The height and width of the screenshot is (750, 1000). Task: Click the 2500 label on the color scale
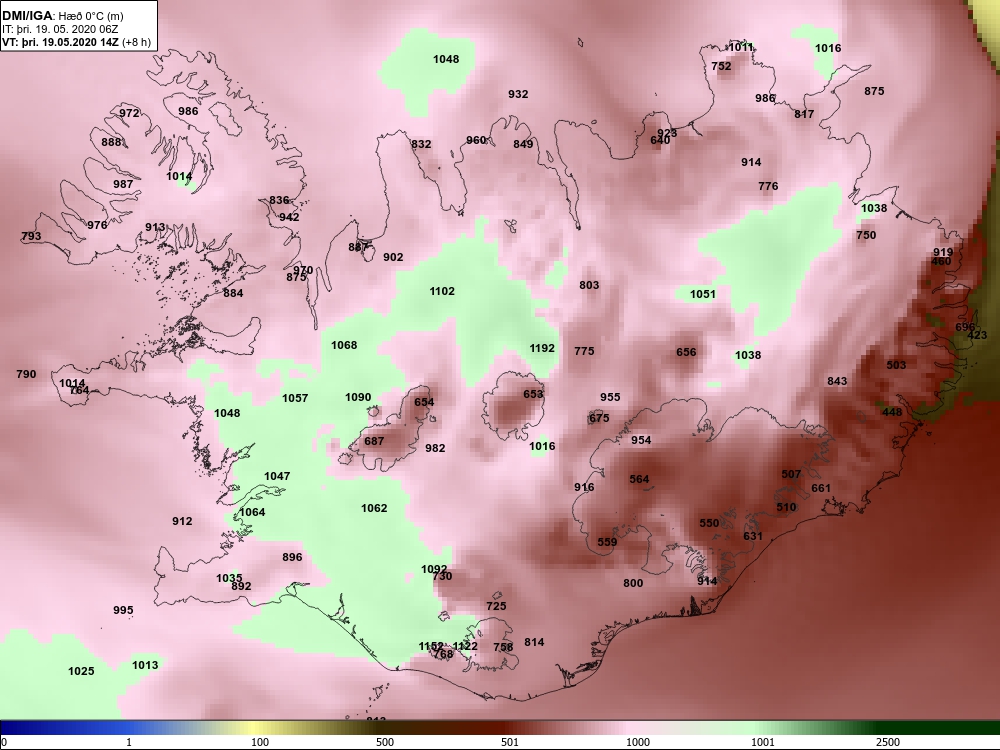click(888, 742)
